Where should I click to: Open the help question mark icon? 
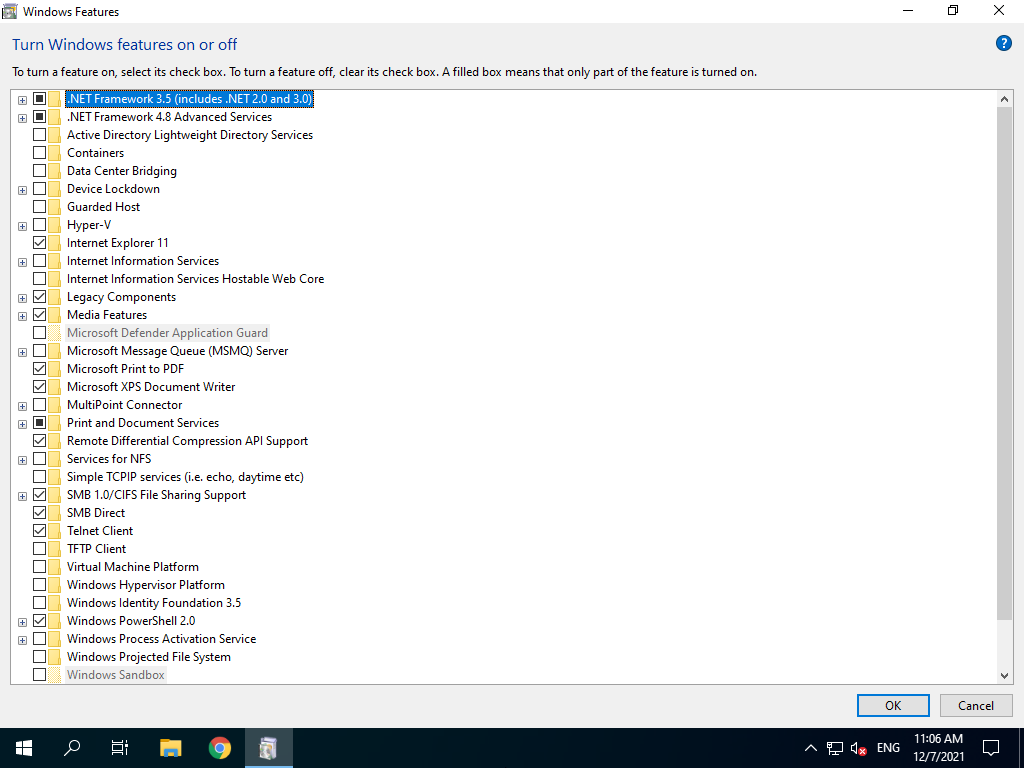click(x=1003, y=44)
